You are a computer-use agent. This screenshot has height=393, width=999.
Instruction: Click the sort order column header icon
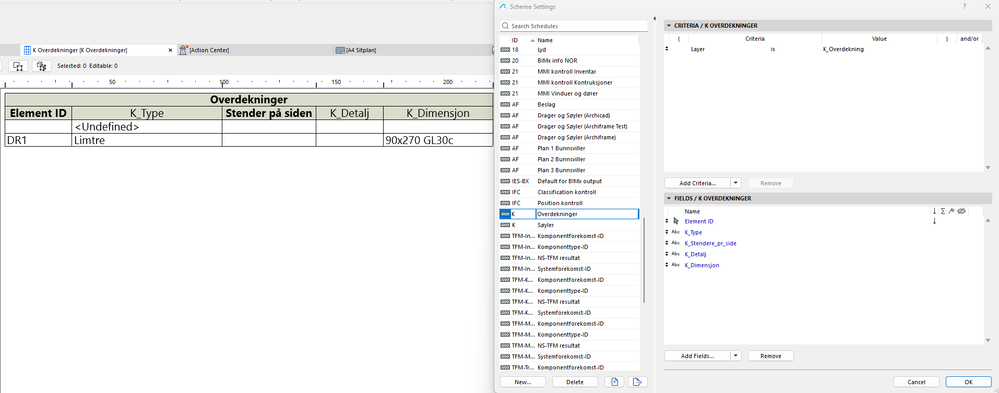coord(934,211)
